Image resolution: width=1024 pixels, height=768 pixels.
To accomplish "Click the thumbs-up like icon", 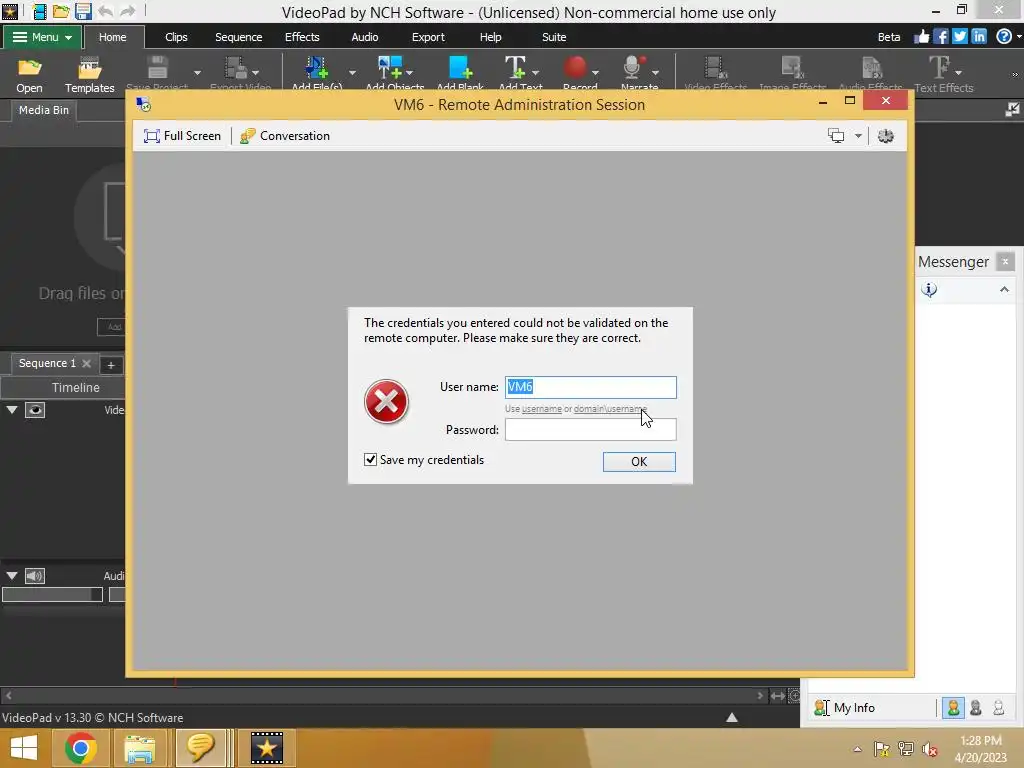I will click(921, 37).
